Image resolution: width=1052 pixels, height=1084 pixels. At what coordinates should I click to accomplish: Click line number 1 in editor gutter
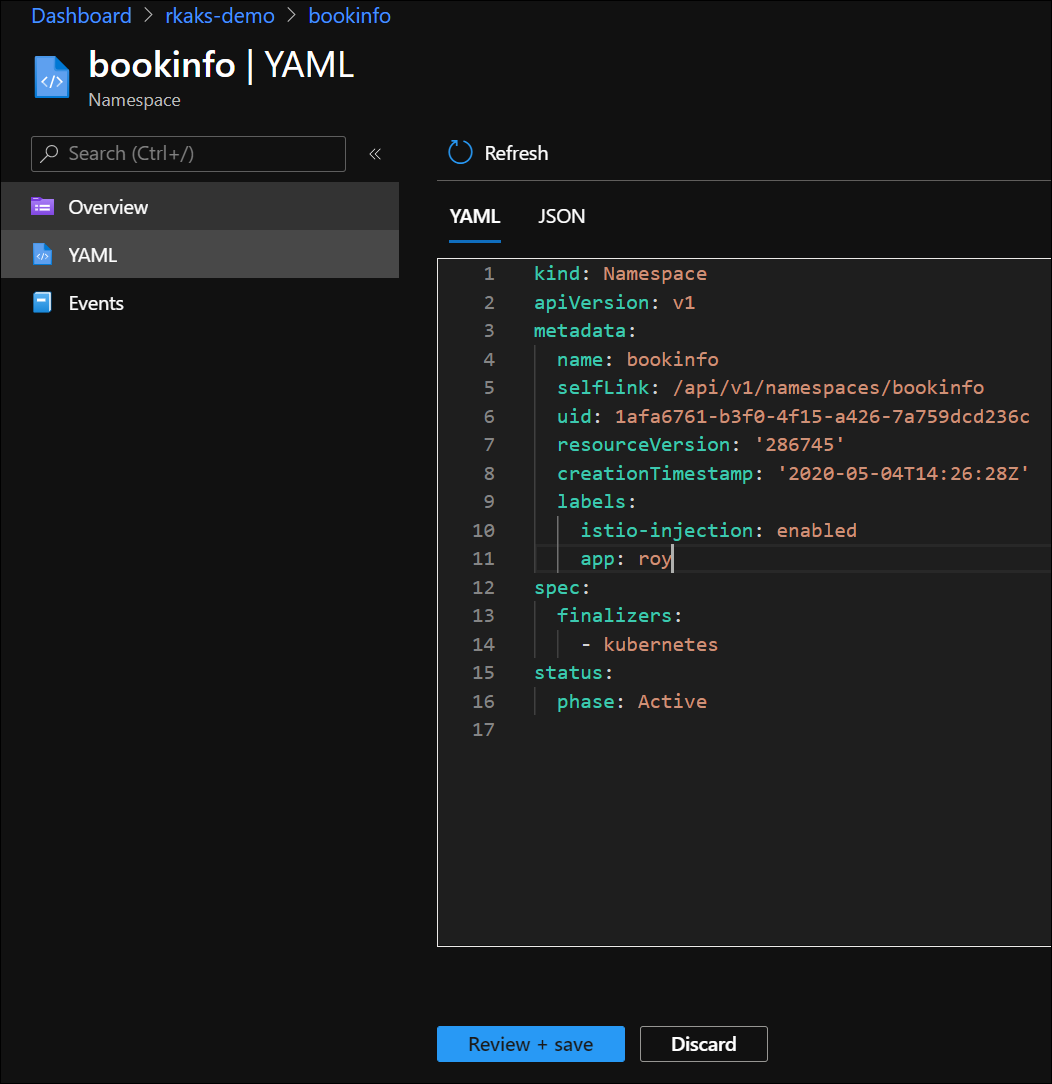(x=488, y=273)
